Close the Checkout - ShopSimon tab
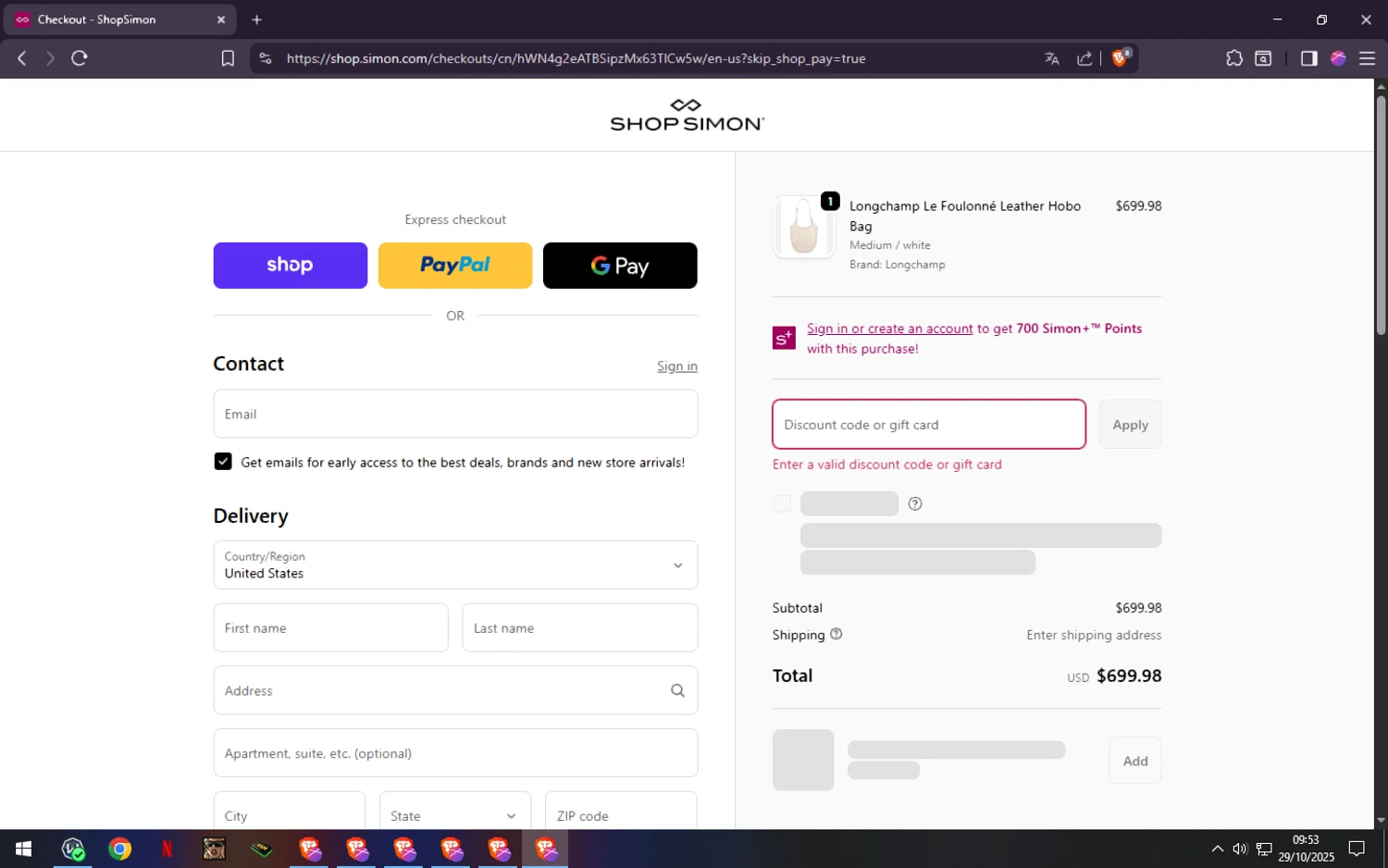Viewport: 1388px width, 868px height. (x=221, y=19)
